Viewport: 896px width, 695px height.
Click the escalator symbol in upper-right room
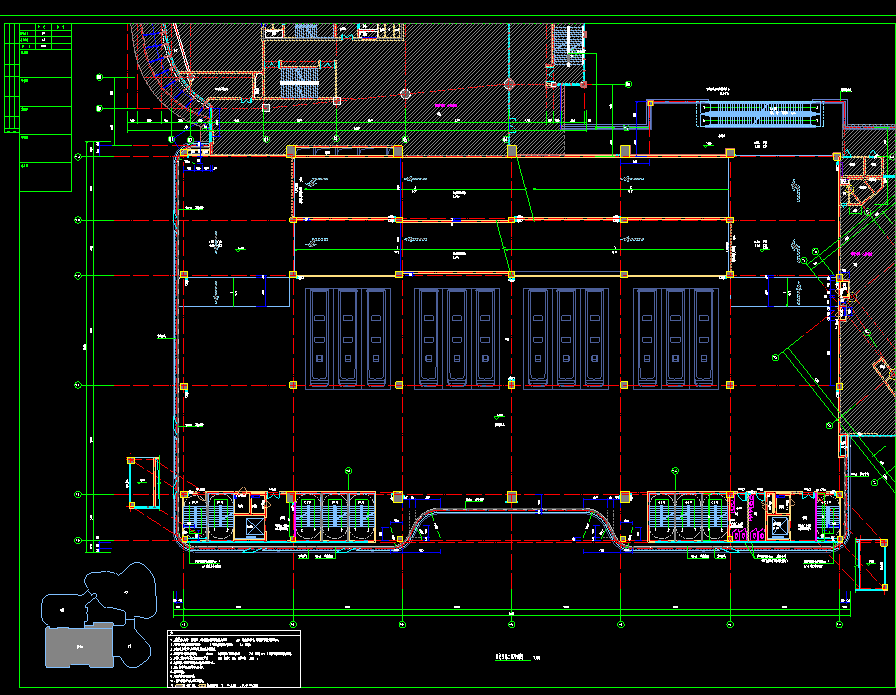pyautogui.click(x=762, y=115)
